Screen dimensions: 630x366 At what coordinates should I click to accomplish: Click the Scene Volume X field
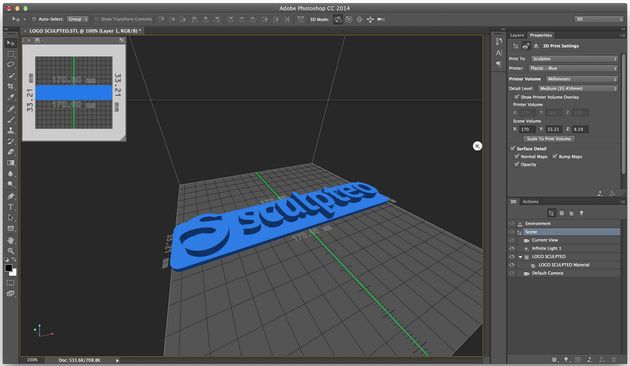pos(527,129)
